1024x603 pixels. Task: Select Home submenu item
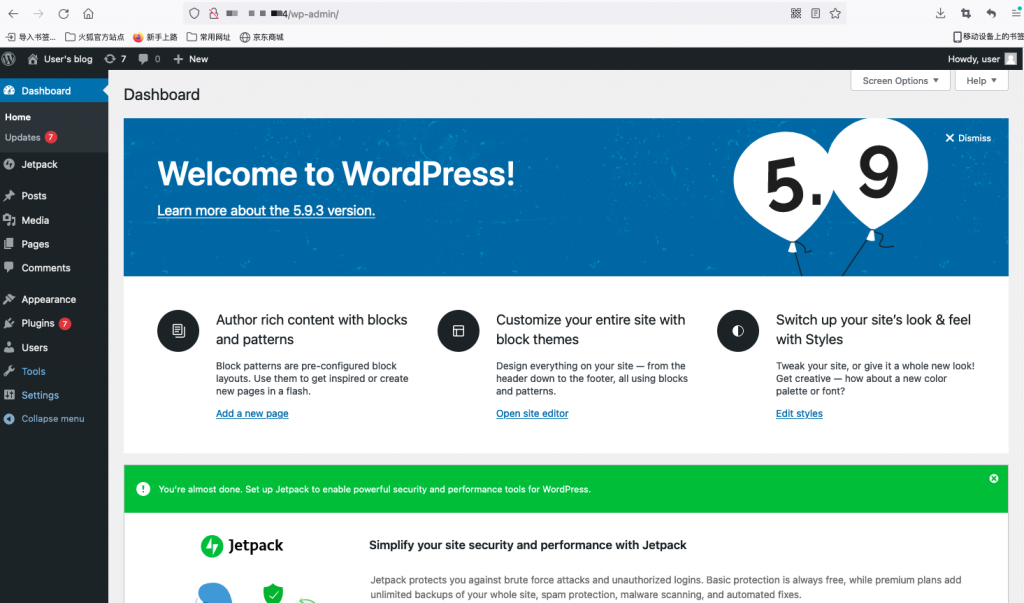[18, 117]
